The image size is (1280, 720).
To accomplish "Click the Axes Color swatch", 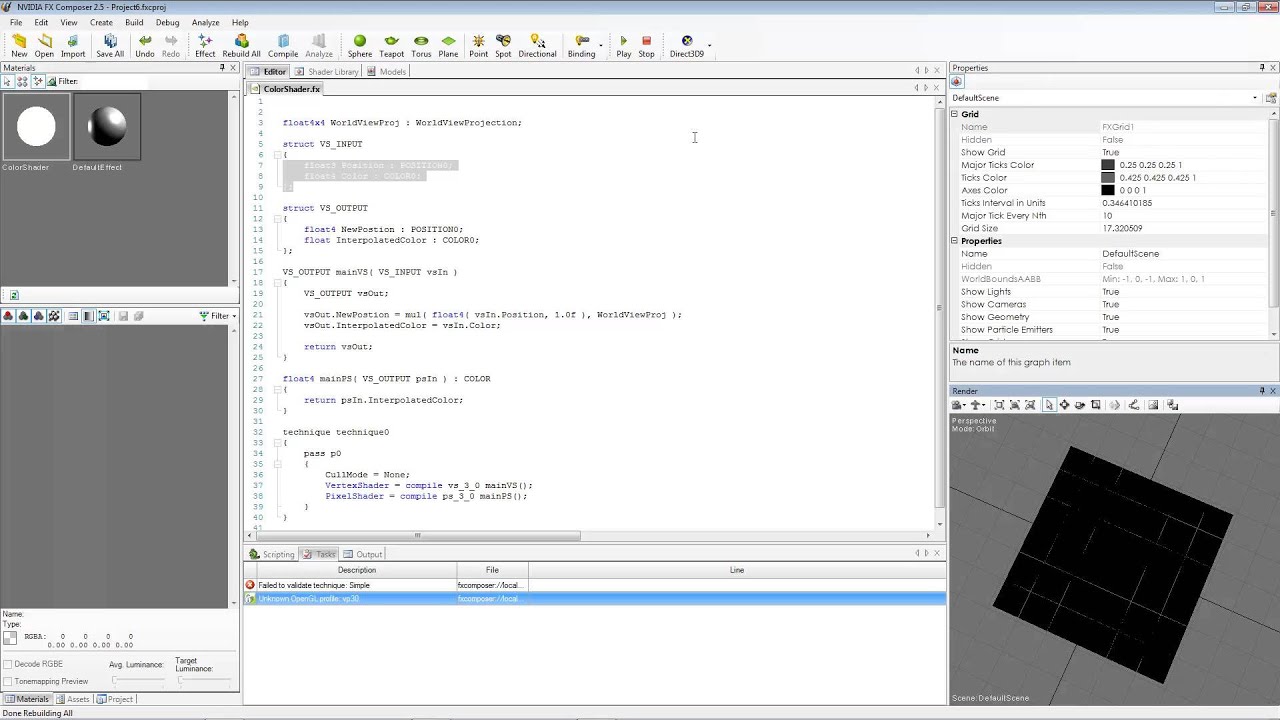I will 1108,190.
